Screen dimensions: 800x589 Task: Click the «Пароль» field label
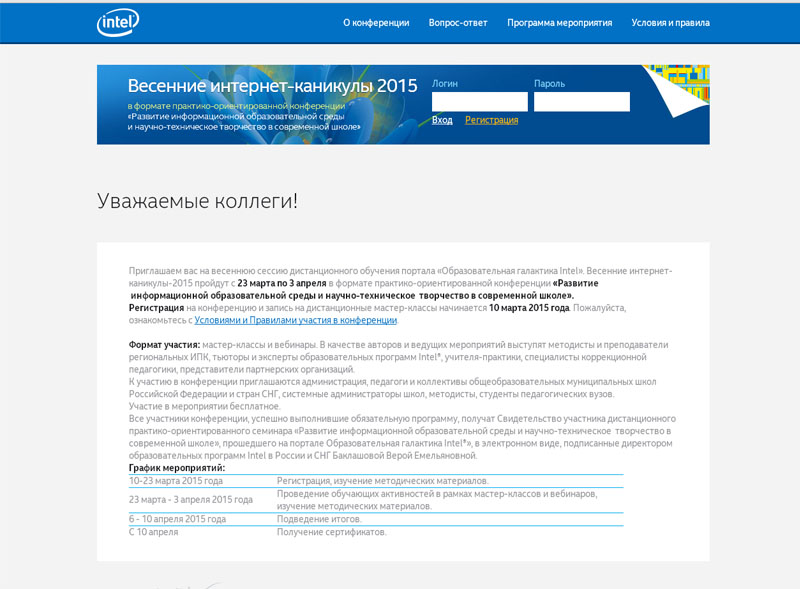pos(549,84)
